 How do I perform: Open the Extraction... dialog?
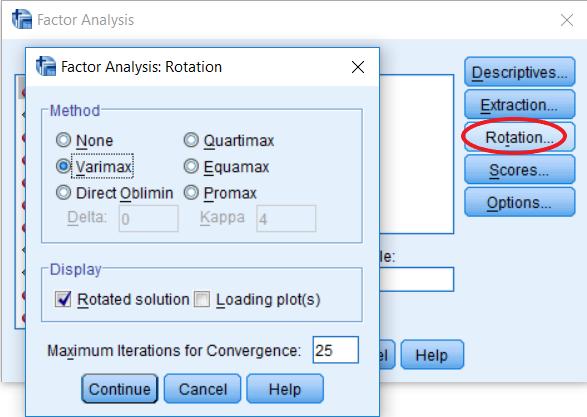click(520, 104)
